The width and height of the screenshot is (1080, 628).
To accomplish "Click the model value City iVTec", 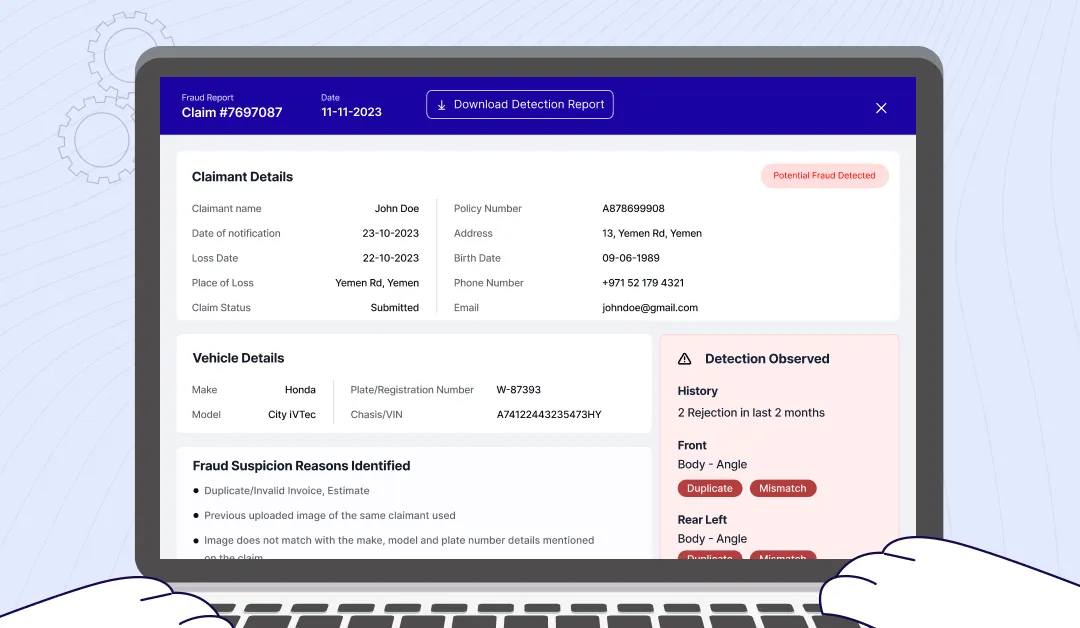I will pos(292,415).
